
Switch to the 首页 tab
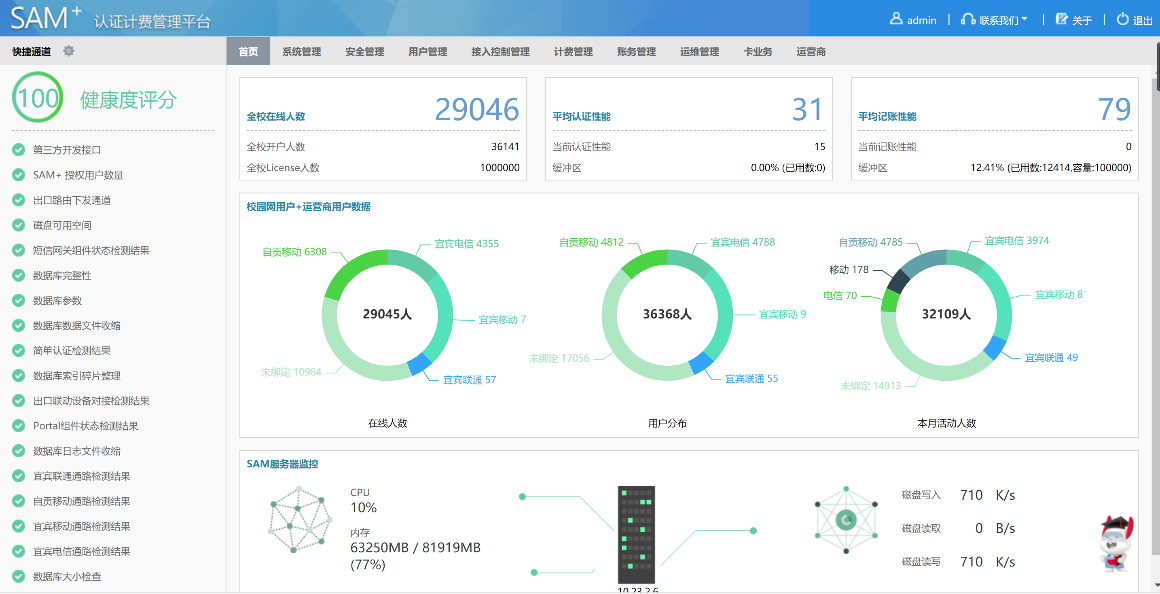pyautogui.click(x=248, y=52)
